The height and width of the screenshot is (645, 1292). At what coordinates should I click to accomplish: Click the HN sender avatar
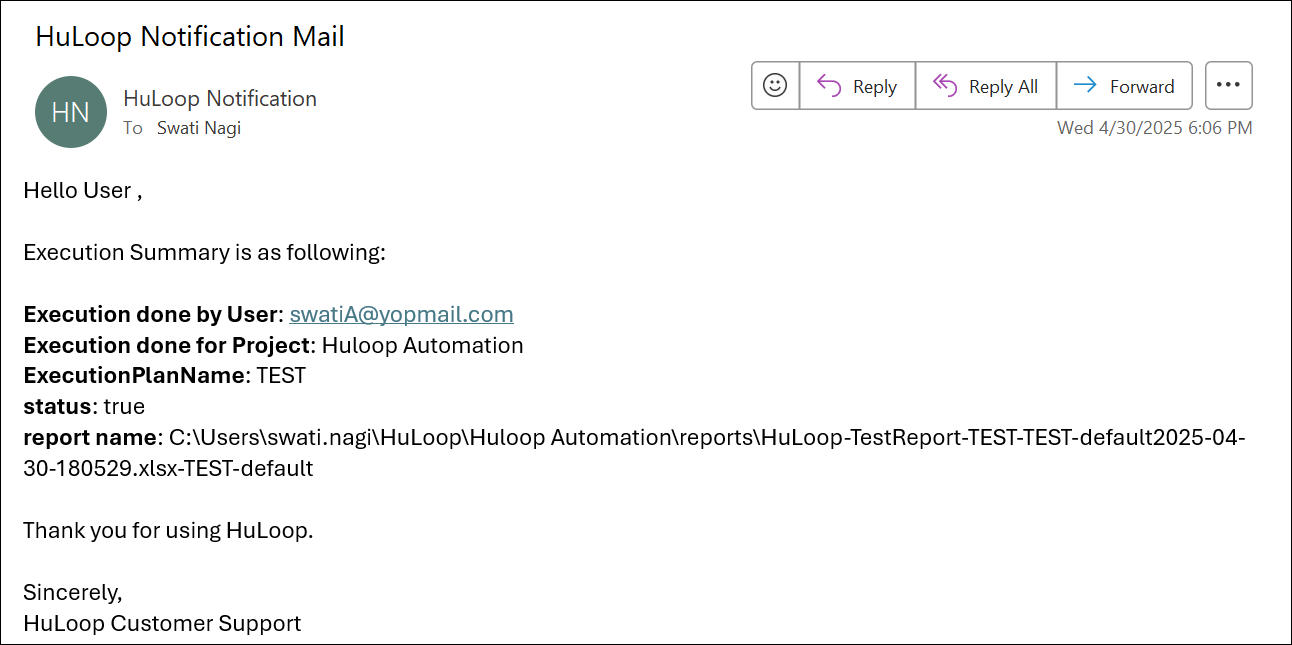pos(71,112)
